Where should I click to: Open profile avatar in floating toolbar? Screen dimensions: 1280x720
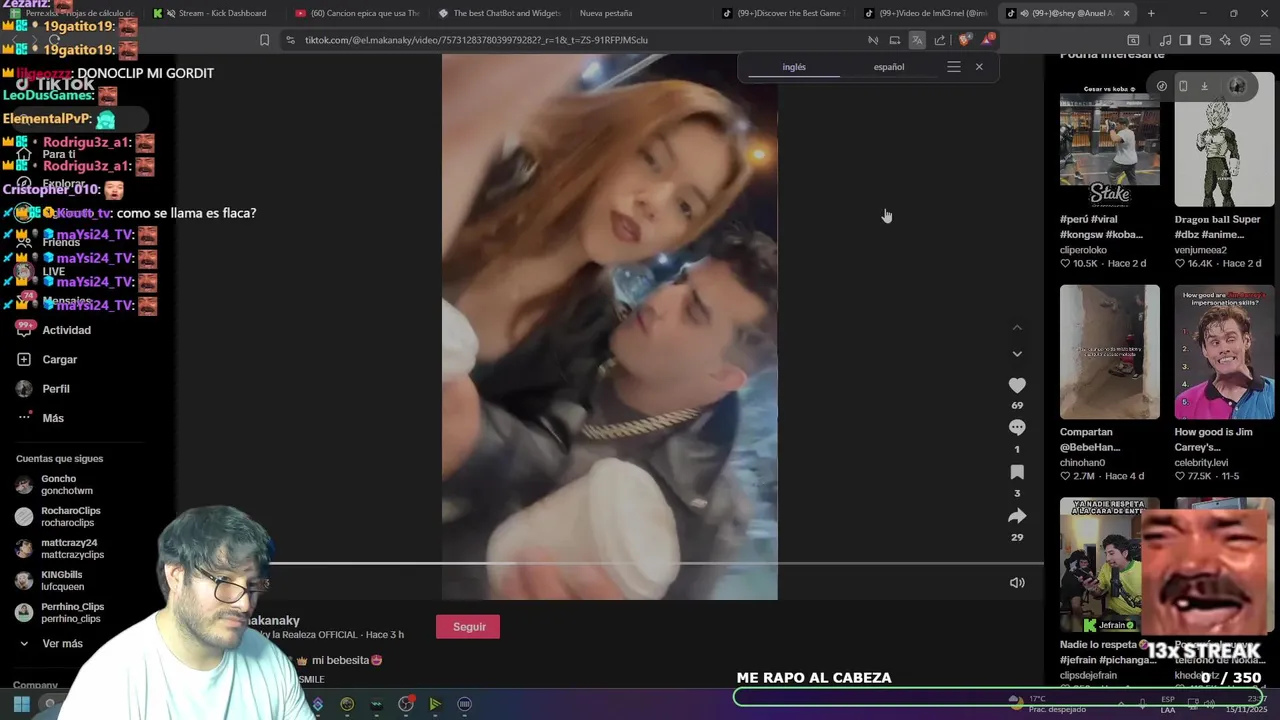(x=1237, y=86)
